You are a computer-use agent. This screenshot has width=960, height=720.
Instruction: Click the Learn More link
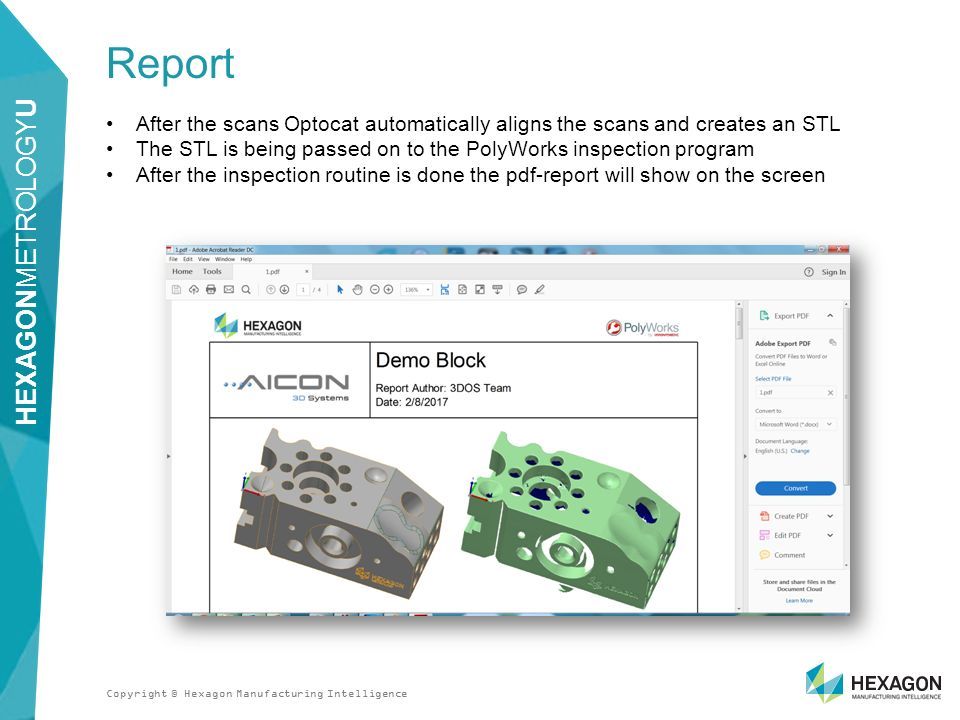click(799, 601)
